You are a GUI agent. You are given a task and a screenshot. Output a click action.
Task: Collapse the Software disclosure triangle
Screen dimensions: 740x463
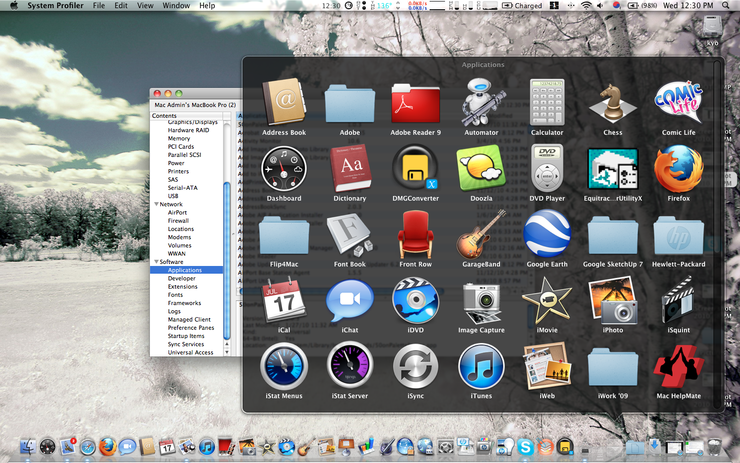[x=156, y=261]
